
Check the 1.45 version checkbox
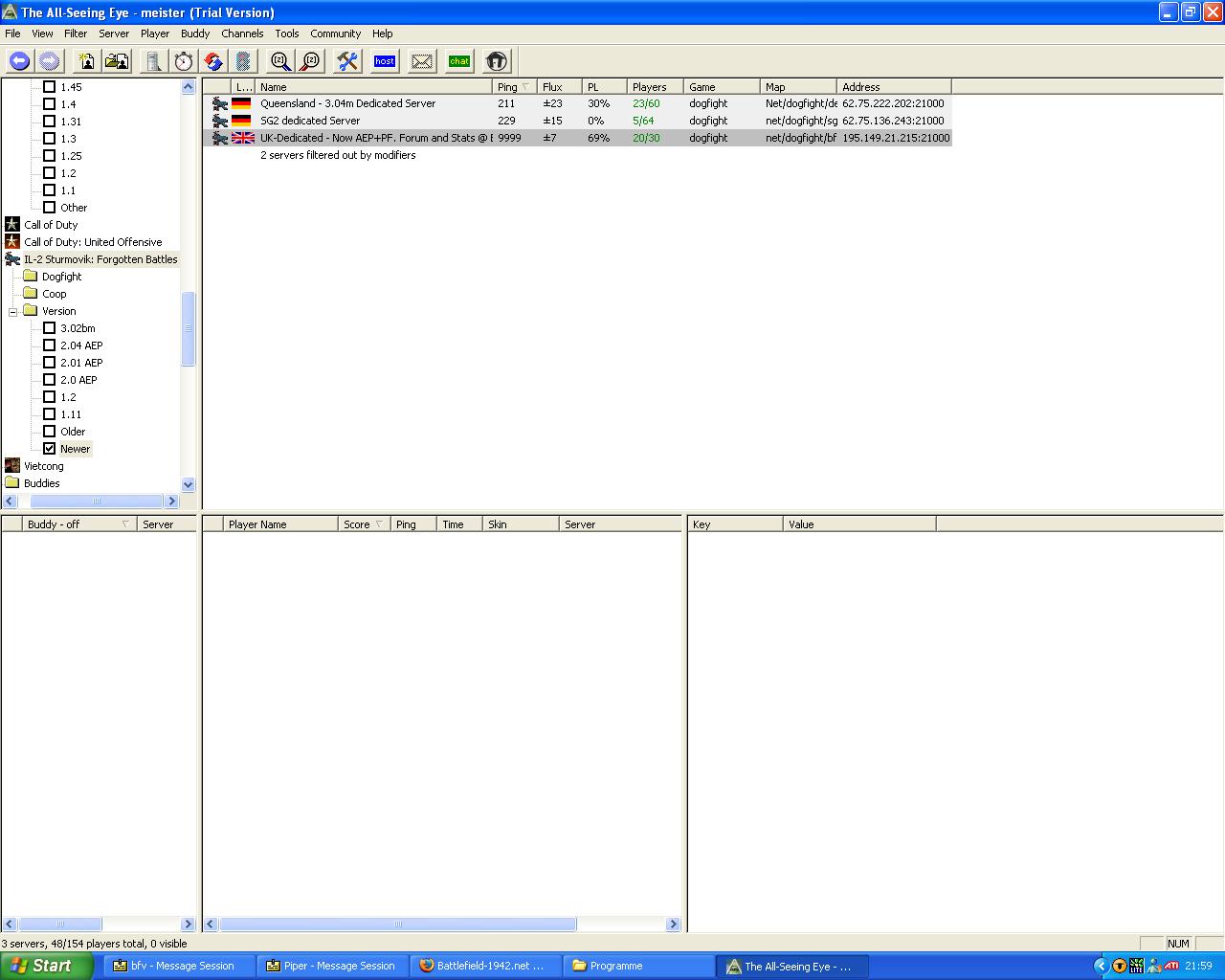point(50,87)
